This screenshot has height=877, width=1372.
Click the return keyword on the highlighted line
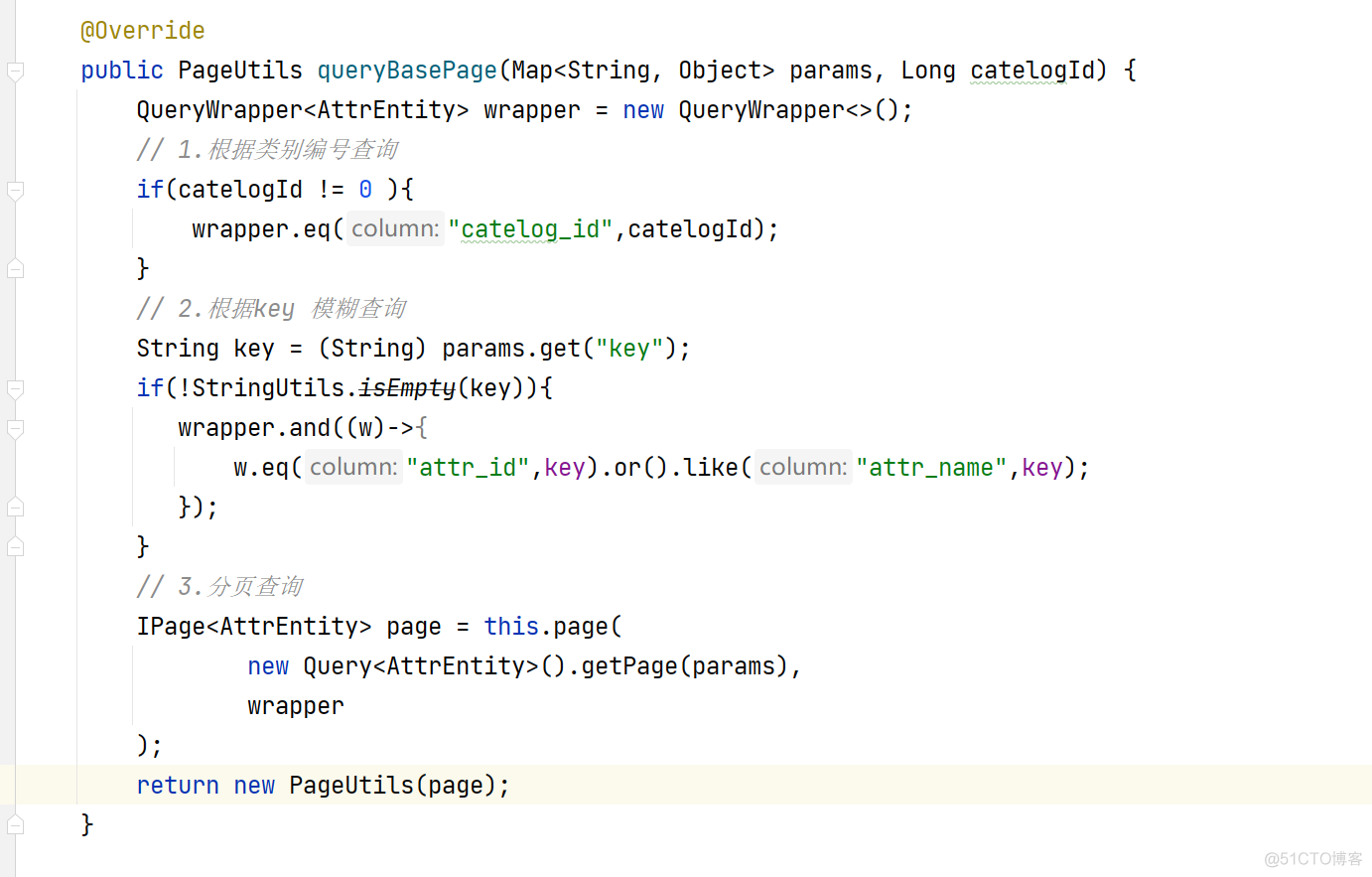(x=178, y=786)
